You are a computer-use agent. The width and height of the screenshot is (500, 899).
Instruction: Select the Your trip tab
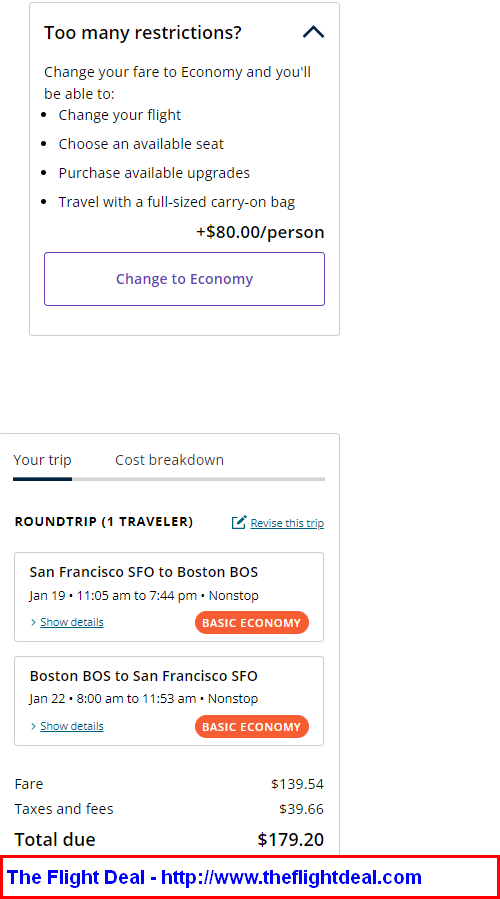tap(42, 460)
